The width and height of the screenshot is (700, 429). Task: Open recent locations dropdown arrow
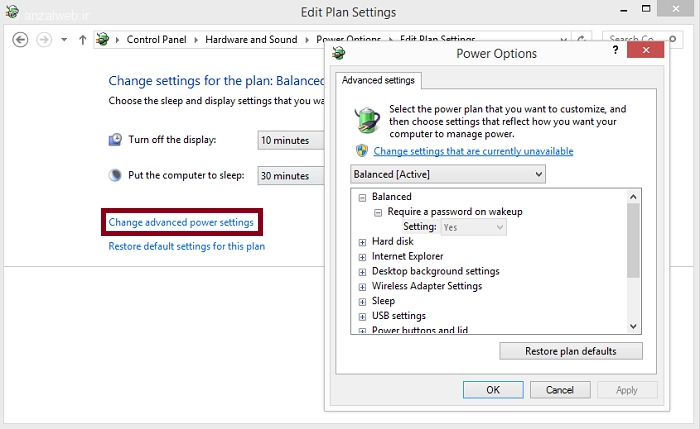pos(64,40)
